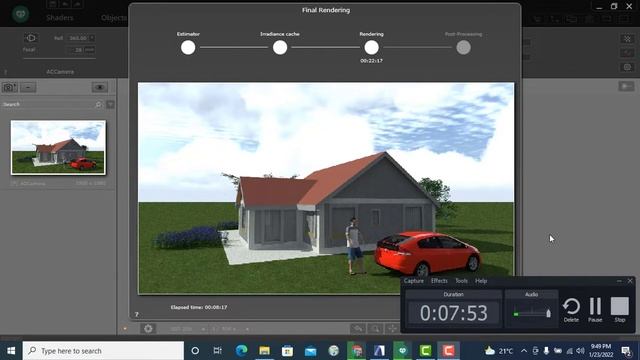Click the Rendering step circle

pyautogui.click(x=371, y=48)
